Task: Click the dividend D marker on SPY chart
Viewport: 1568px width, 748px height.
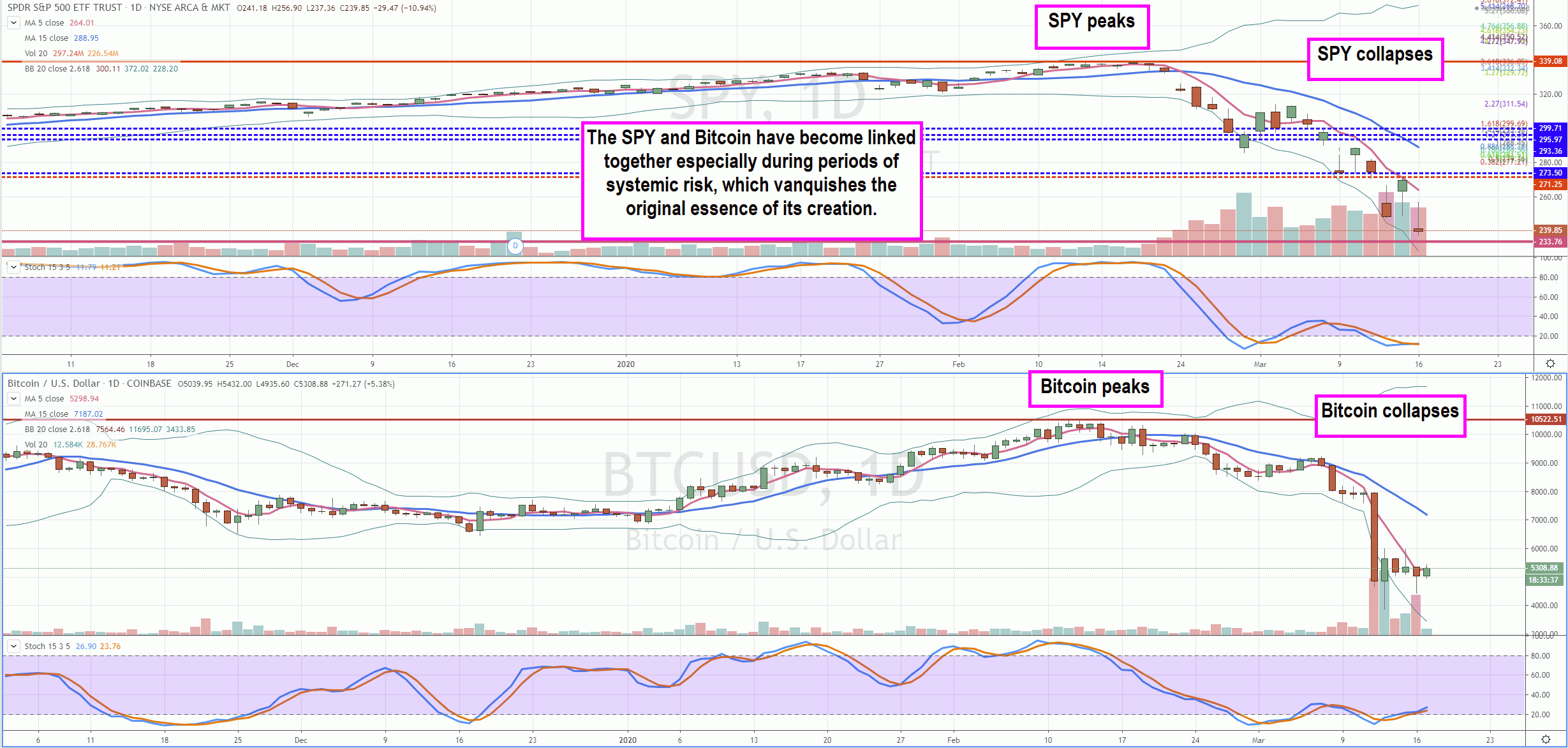Action: pos(515,246)
